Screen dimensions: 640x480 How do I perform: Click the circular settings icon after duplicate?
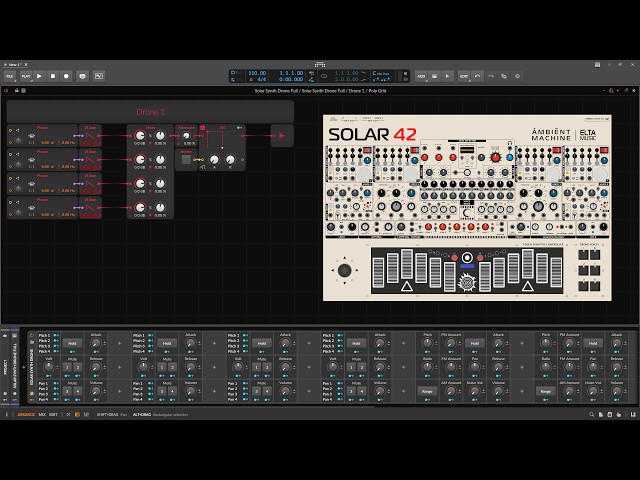(x=518, y=76)
